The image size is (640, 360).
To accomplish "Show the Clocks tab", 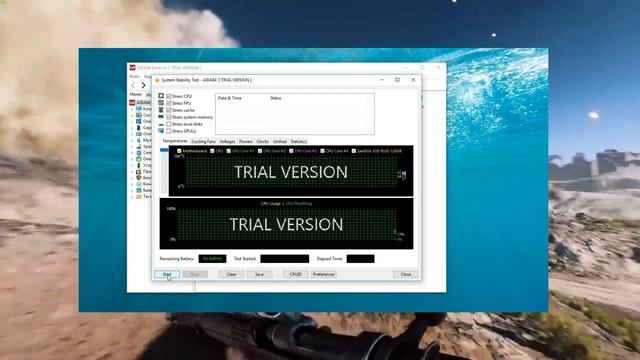I will pos(263,141).
